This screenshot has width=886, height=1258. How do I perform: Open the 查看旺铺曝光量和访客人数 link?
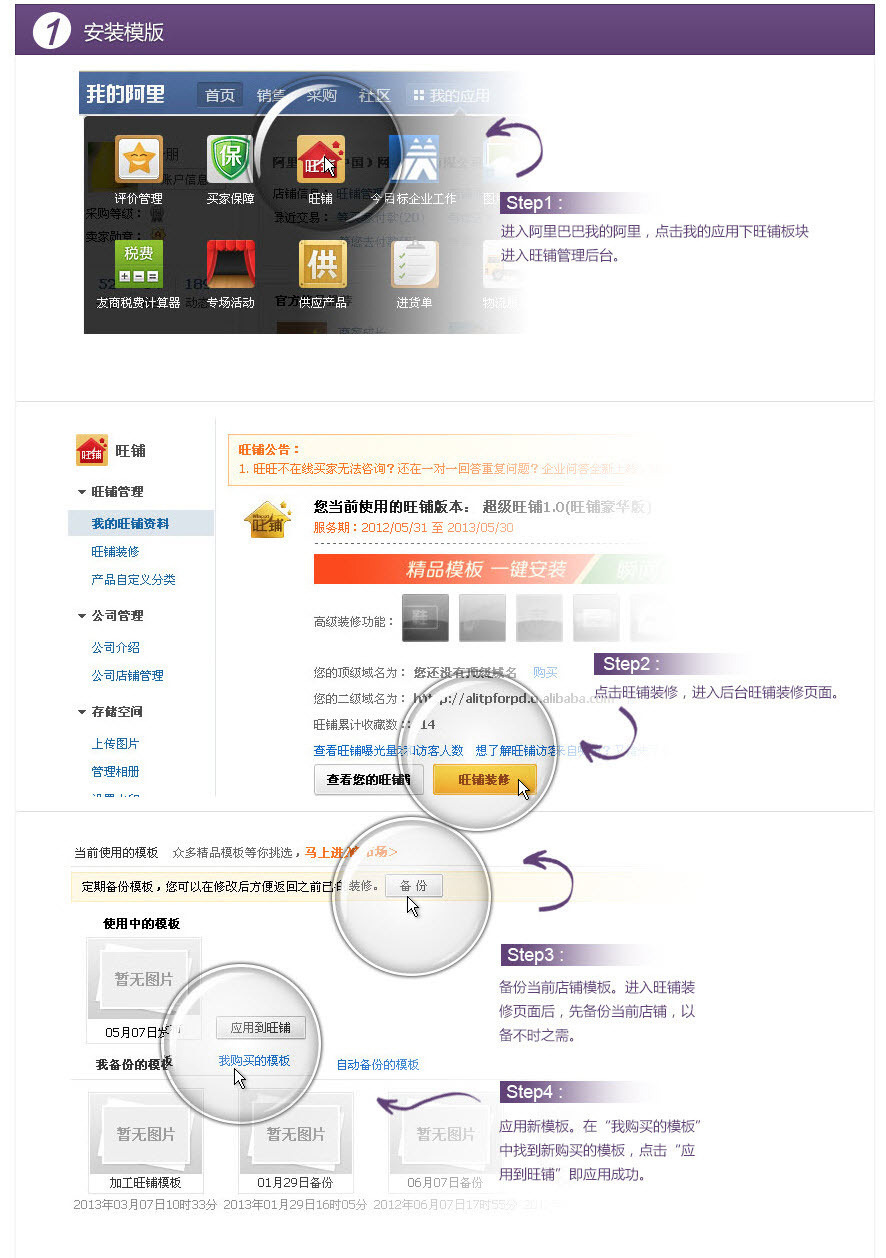click(389, 750)
